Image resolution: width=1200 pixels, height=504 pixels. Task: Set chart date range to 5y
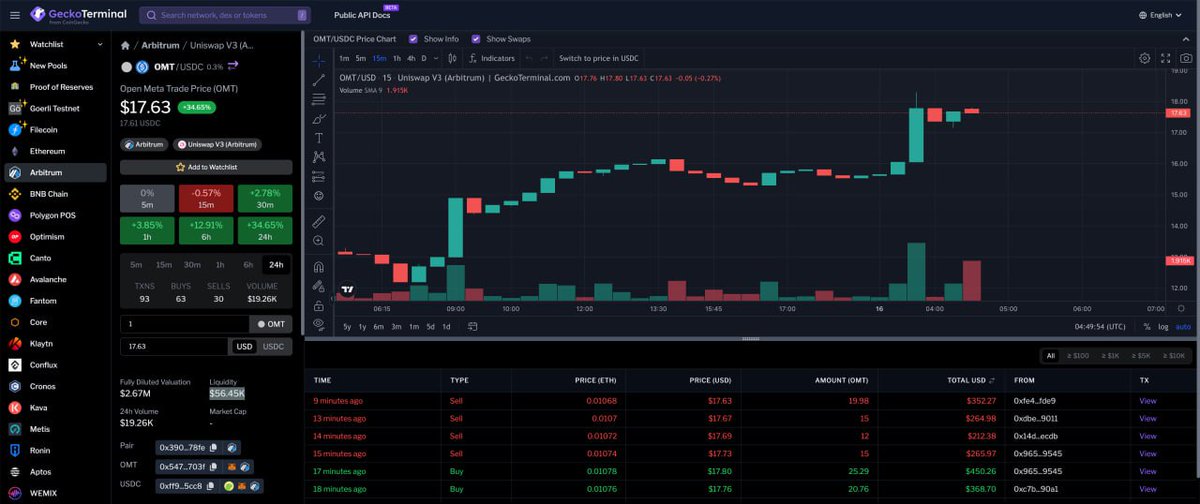coord(347,326)
